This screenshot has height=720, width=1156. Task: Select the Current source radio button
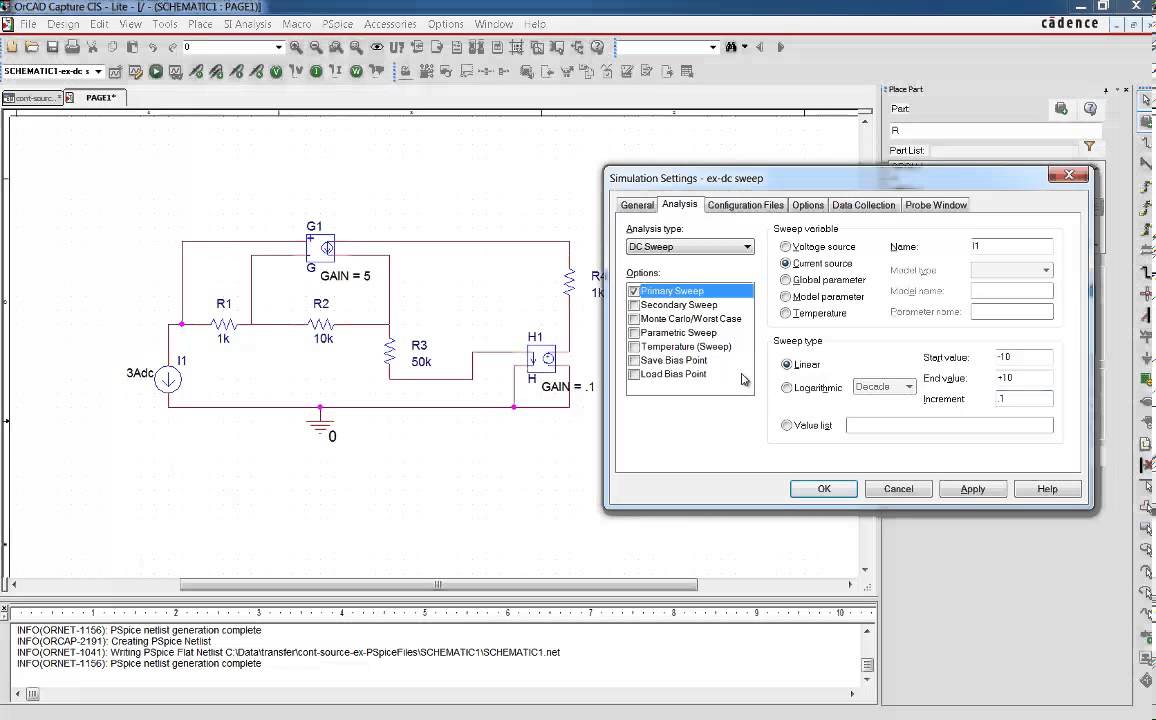pyautogui.click(x=785, y=263)
